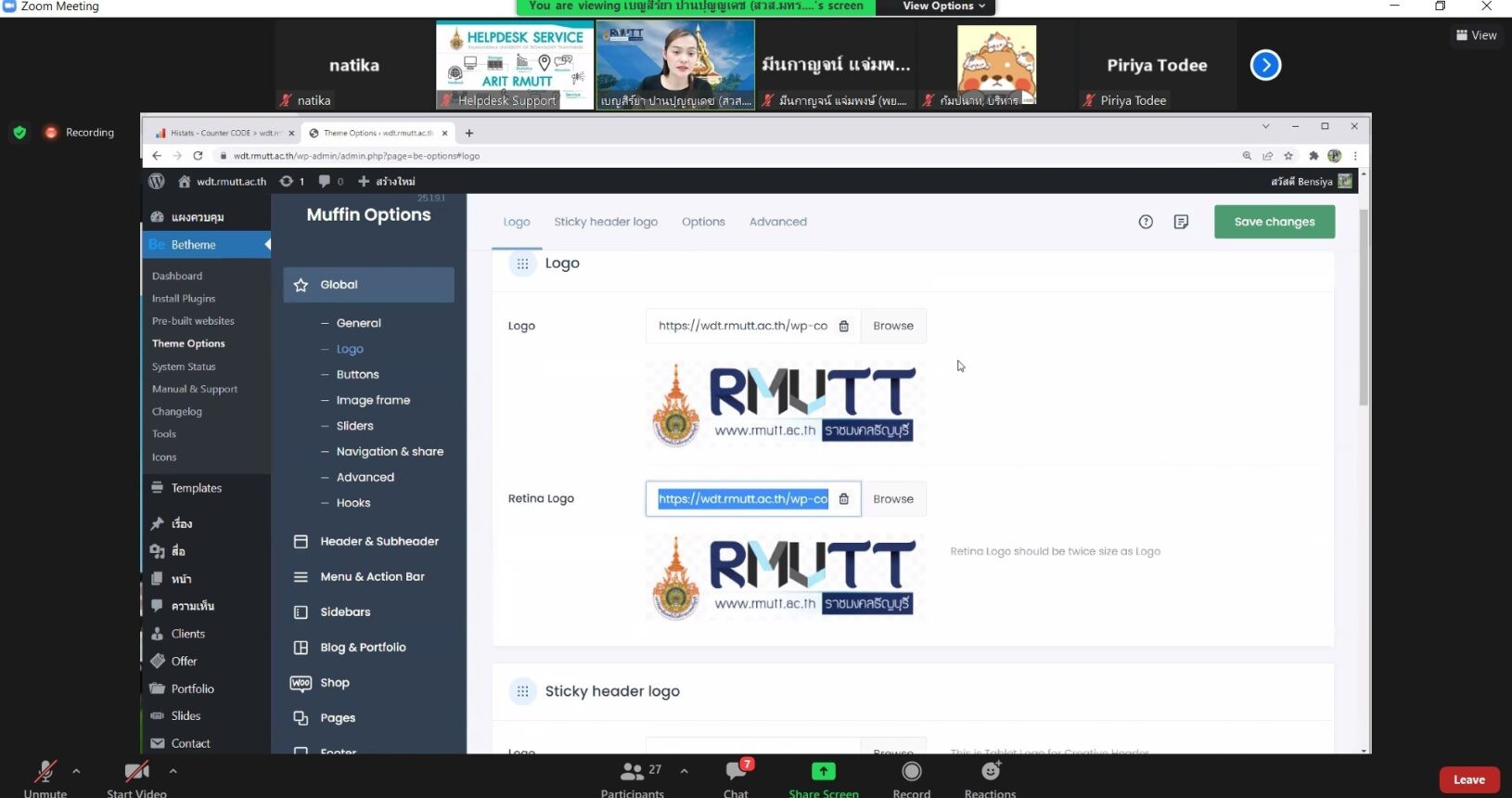Click the Save changes button

point(1275,222)
